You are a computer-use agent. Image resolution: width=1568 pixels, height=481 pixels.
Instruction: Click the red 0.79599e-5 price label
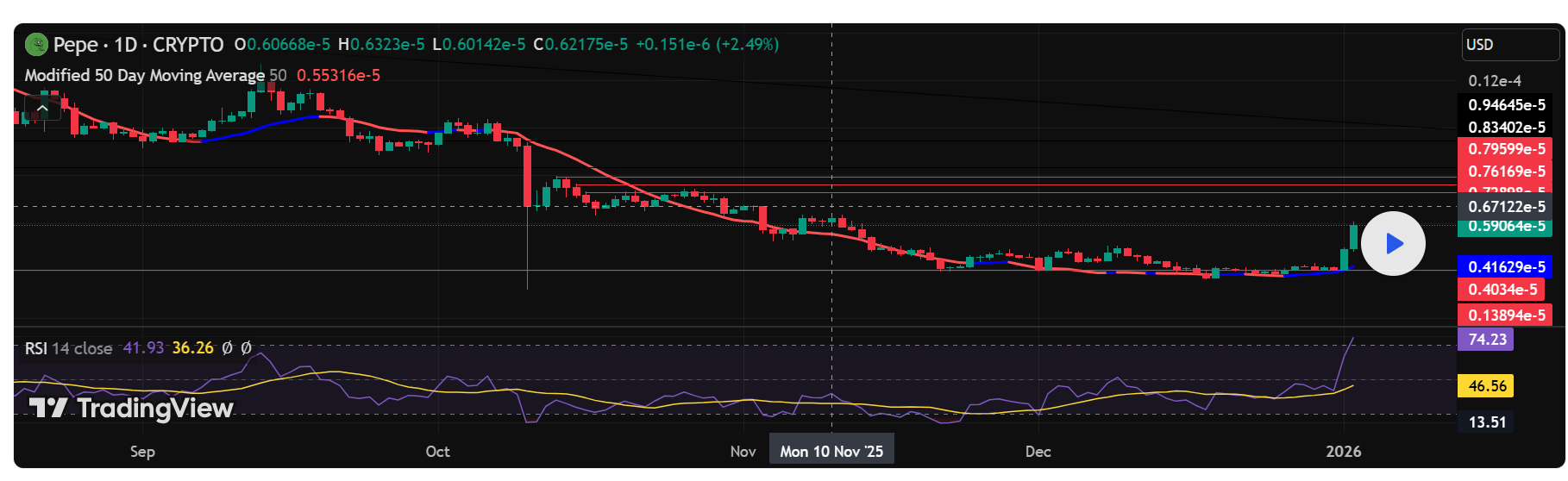(1506, 149)
